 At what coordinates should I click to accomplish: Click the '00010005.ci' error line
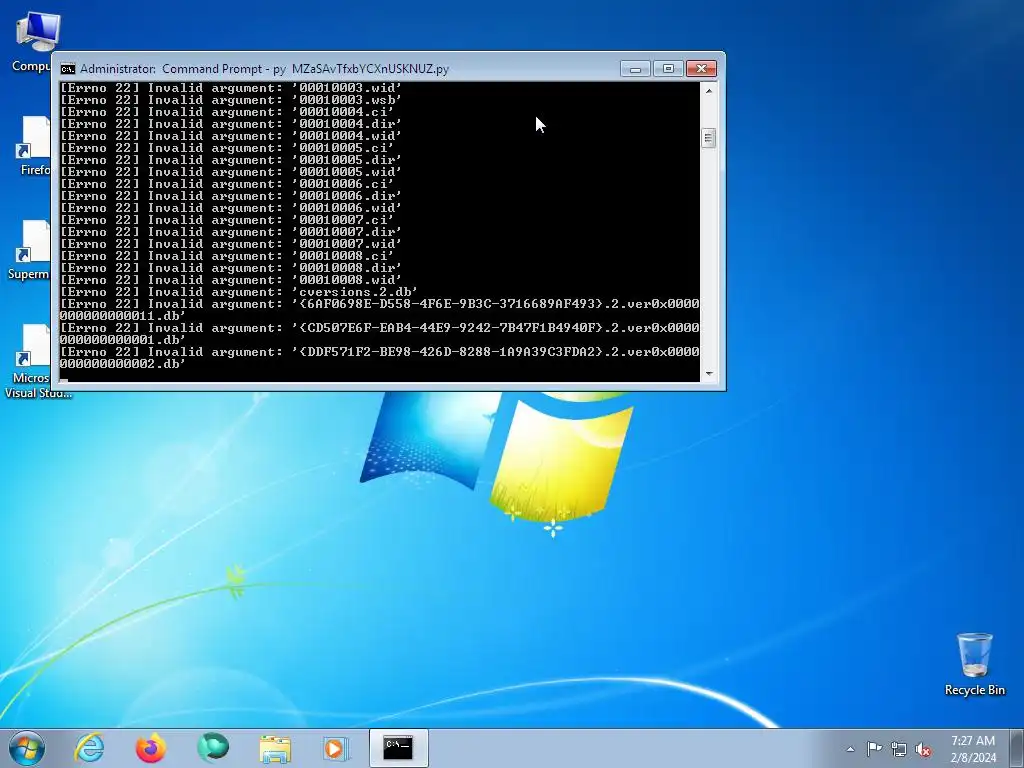coord(227,148)
